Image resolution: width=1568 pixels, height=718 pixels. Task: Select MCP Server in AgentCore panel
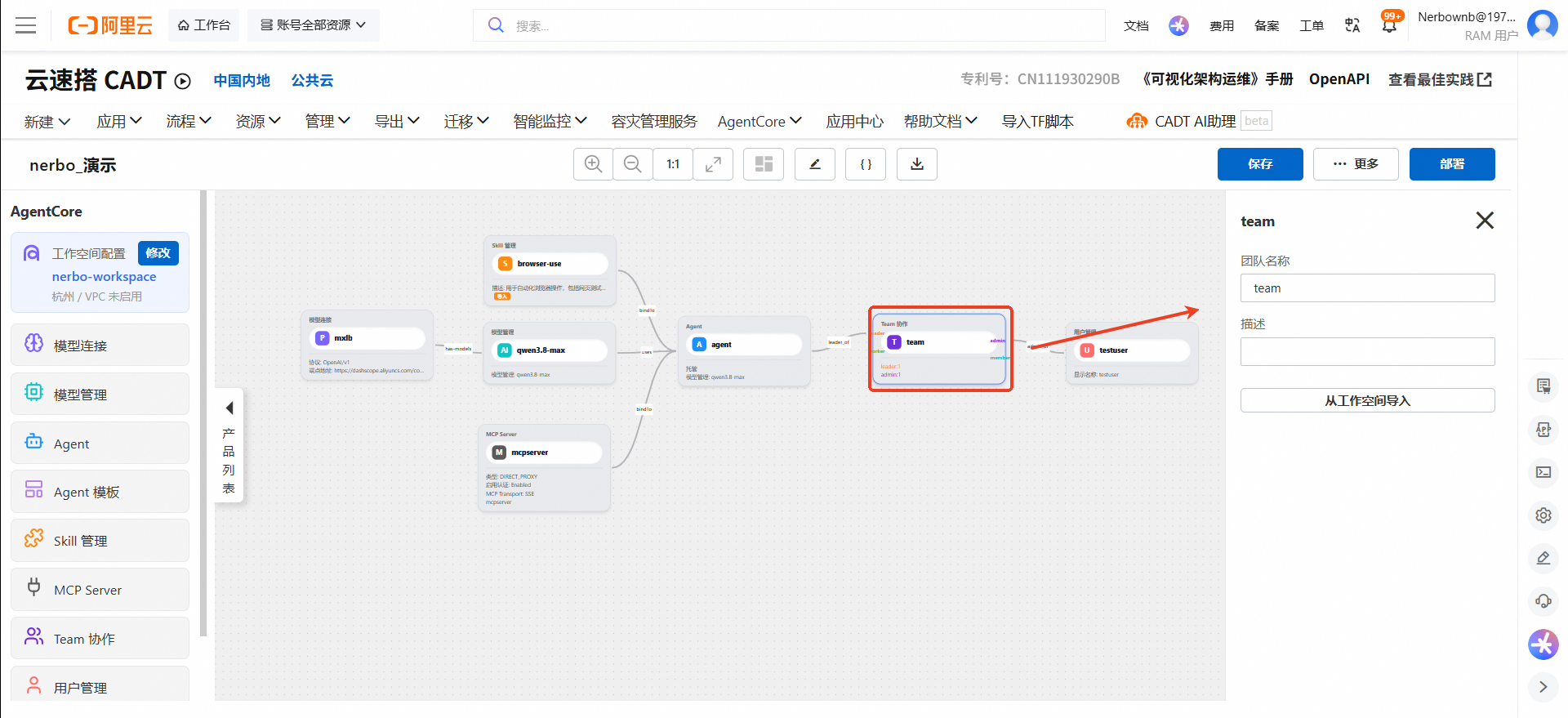pyautogui.click(x=100, y=590)
